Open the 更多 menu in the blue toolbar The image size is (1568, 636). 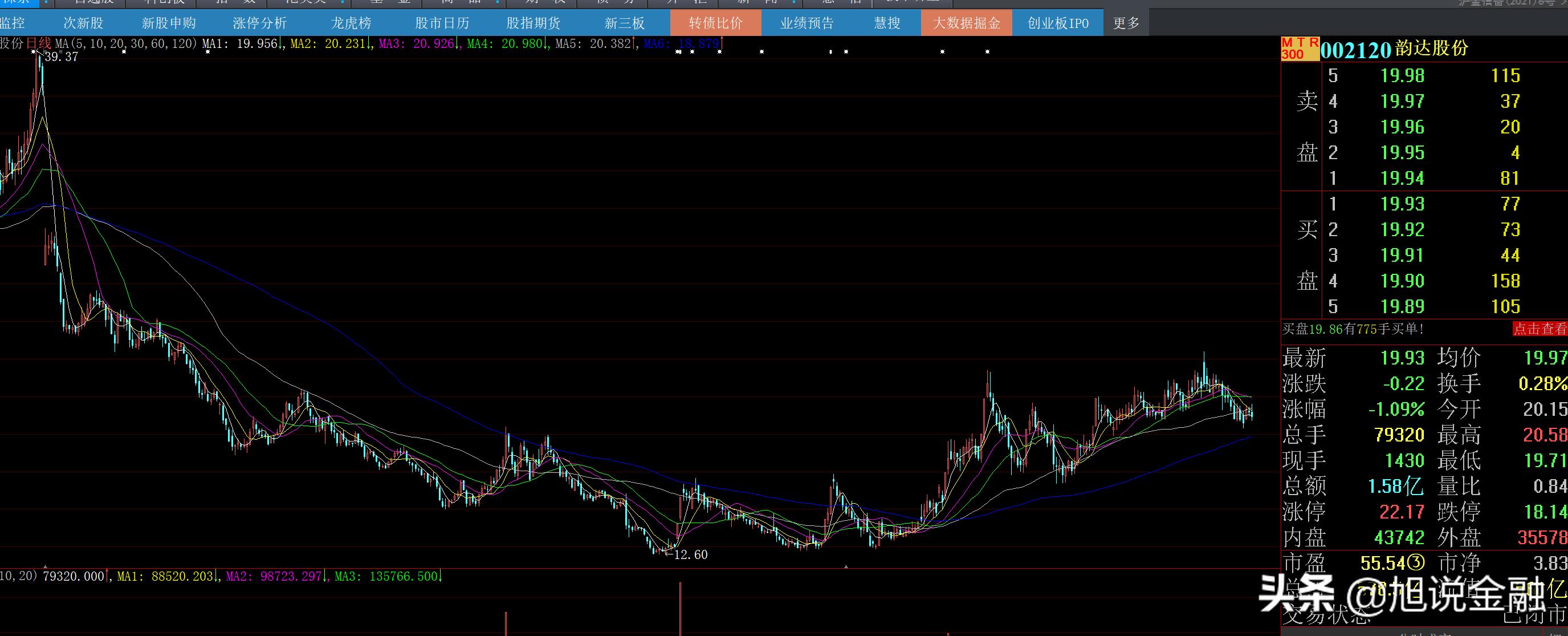point(1126,23)
